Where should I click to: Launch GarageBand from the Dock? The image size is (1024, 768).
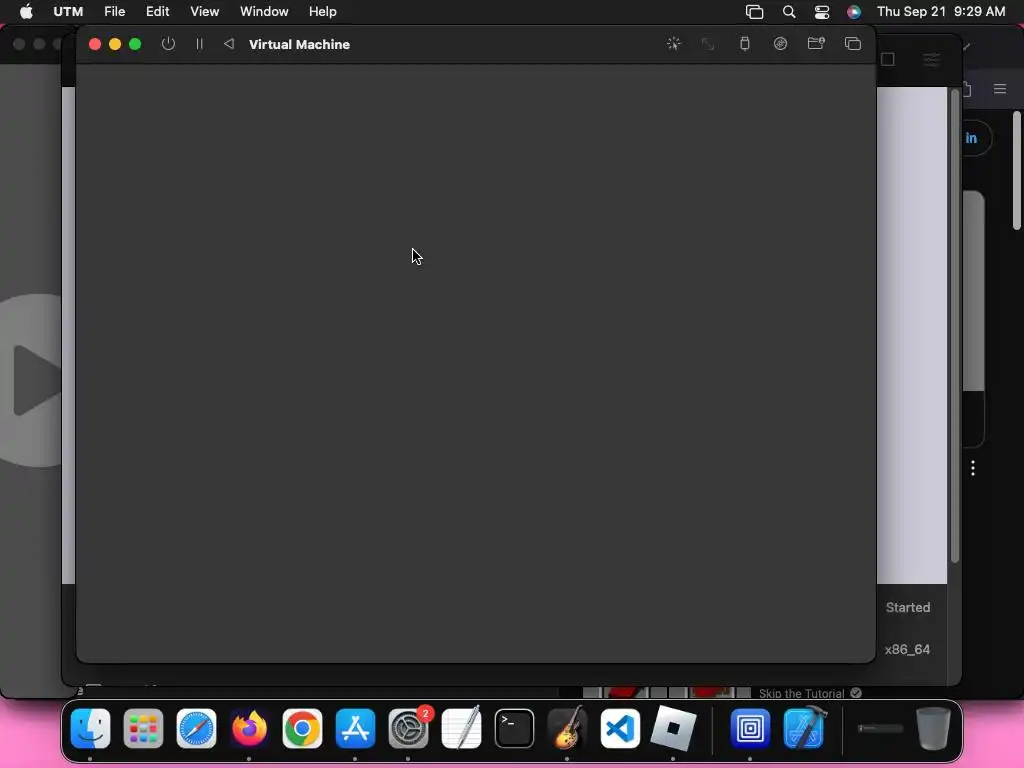pyautogui.click(x=567, y=728)
